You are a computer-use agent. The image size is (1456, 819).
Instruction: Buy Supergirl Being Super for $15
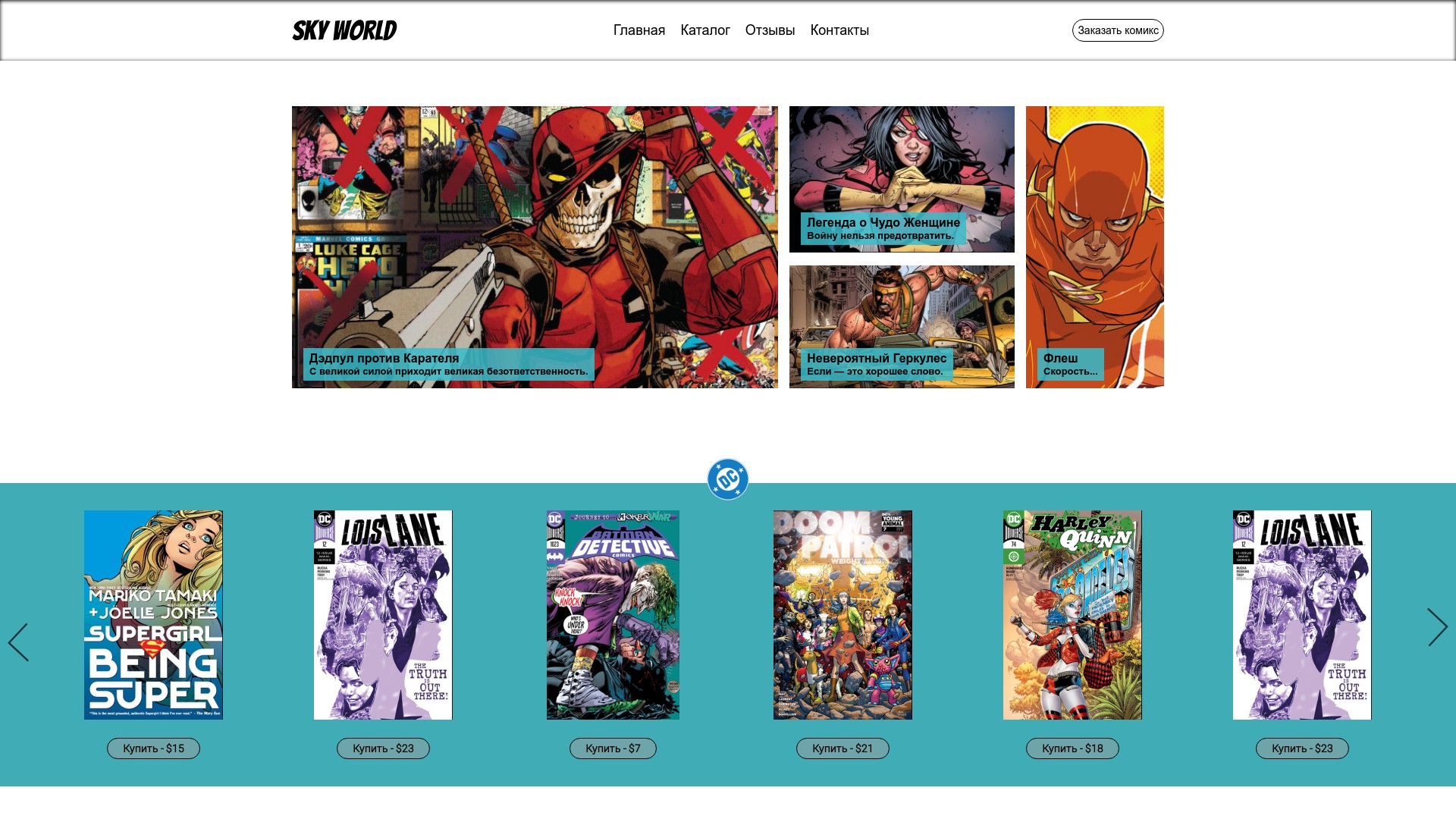(x=153, y=748)
